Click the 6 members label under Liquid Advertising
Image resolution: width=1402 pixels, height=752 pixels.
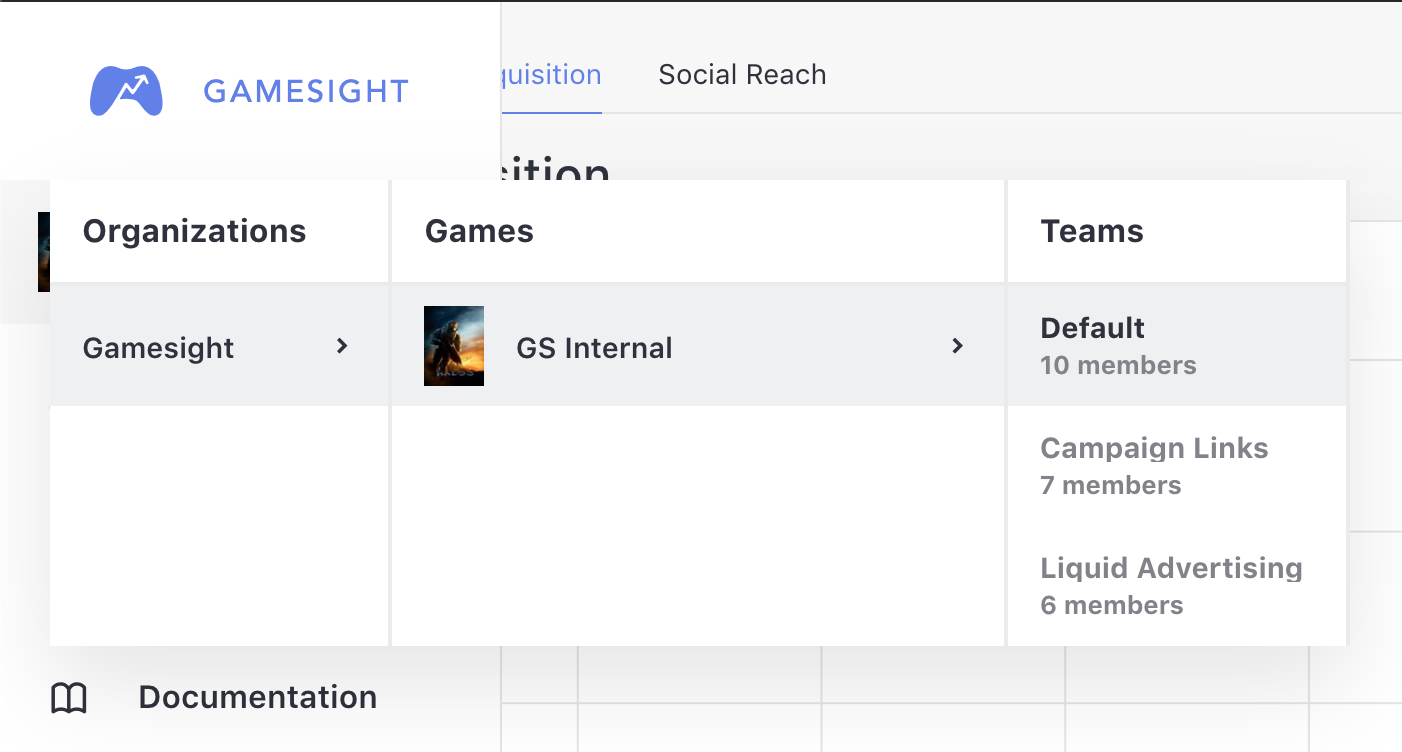click(x=1111, y=606)
